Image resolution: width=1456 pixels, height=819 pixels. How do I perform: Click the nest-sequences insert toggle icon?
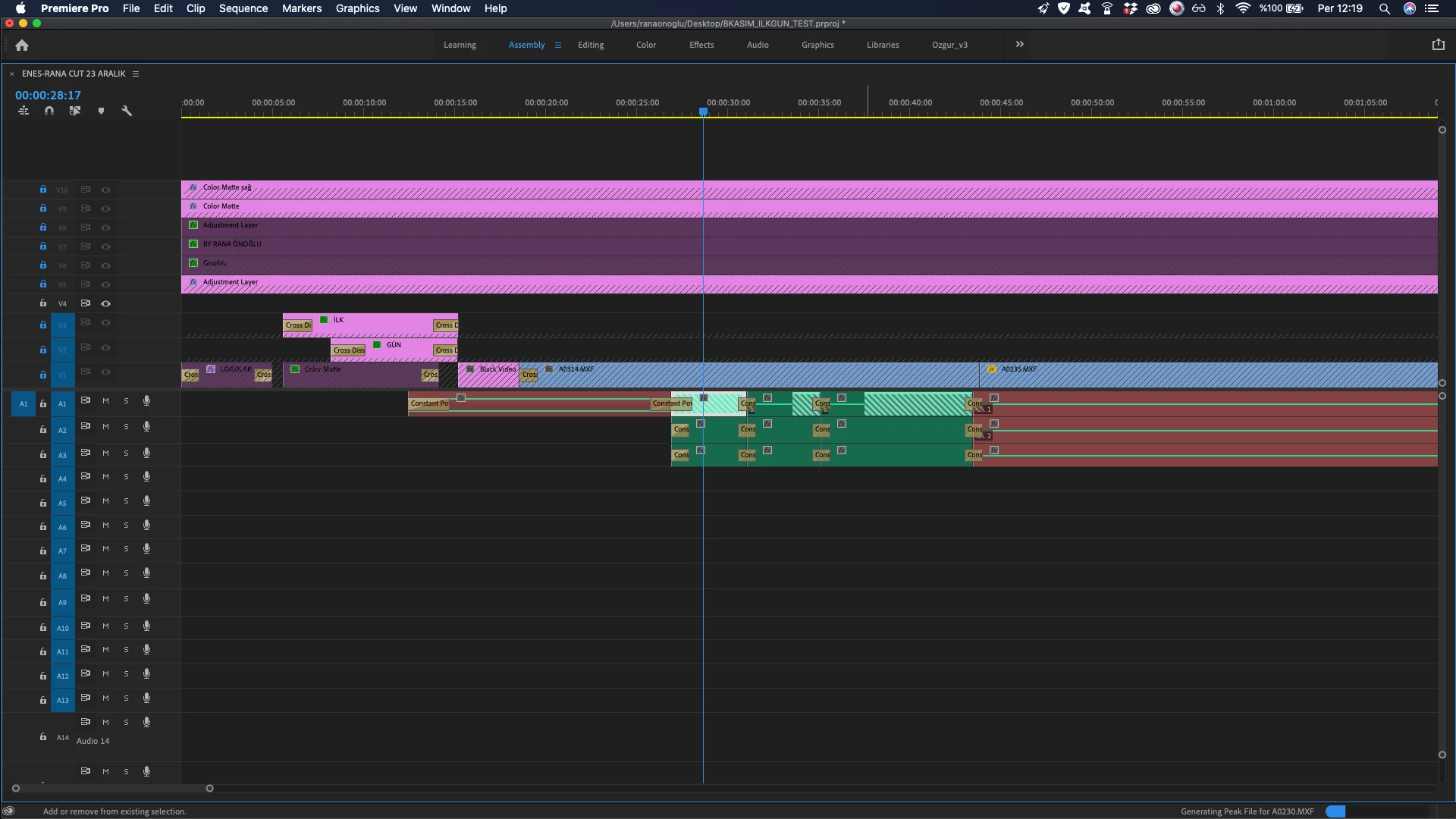pos(24,111)
